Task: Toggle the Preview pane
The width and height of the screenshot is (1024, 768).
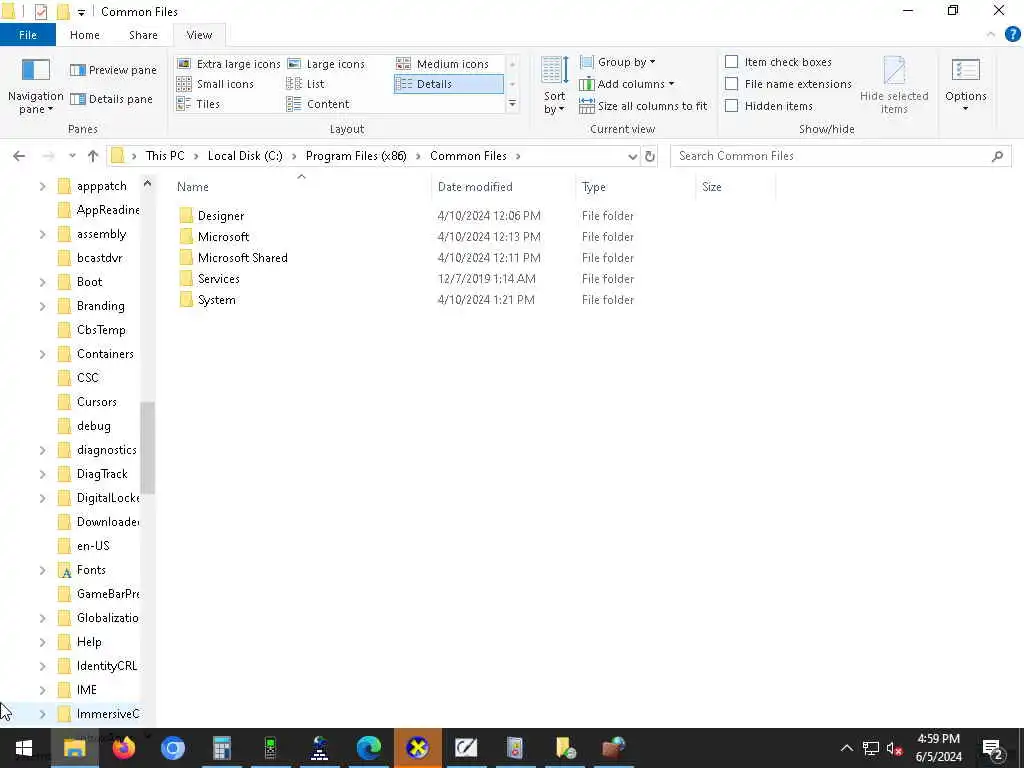Action: tap(114, 70)
